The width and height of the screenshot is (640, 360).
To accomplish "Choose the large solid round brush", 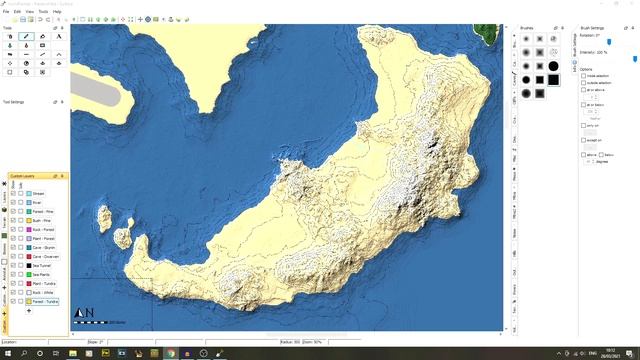I will 553,66.
